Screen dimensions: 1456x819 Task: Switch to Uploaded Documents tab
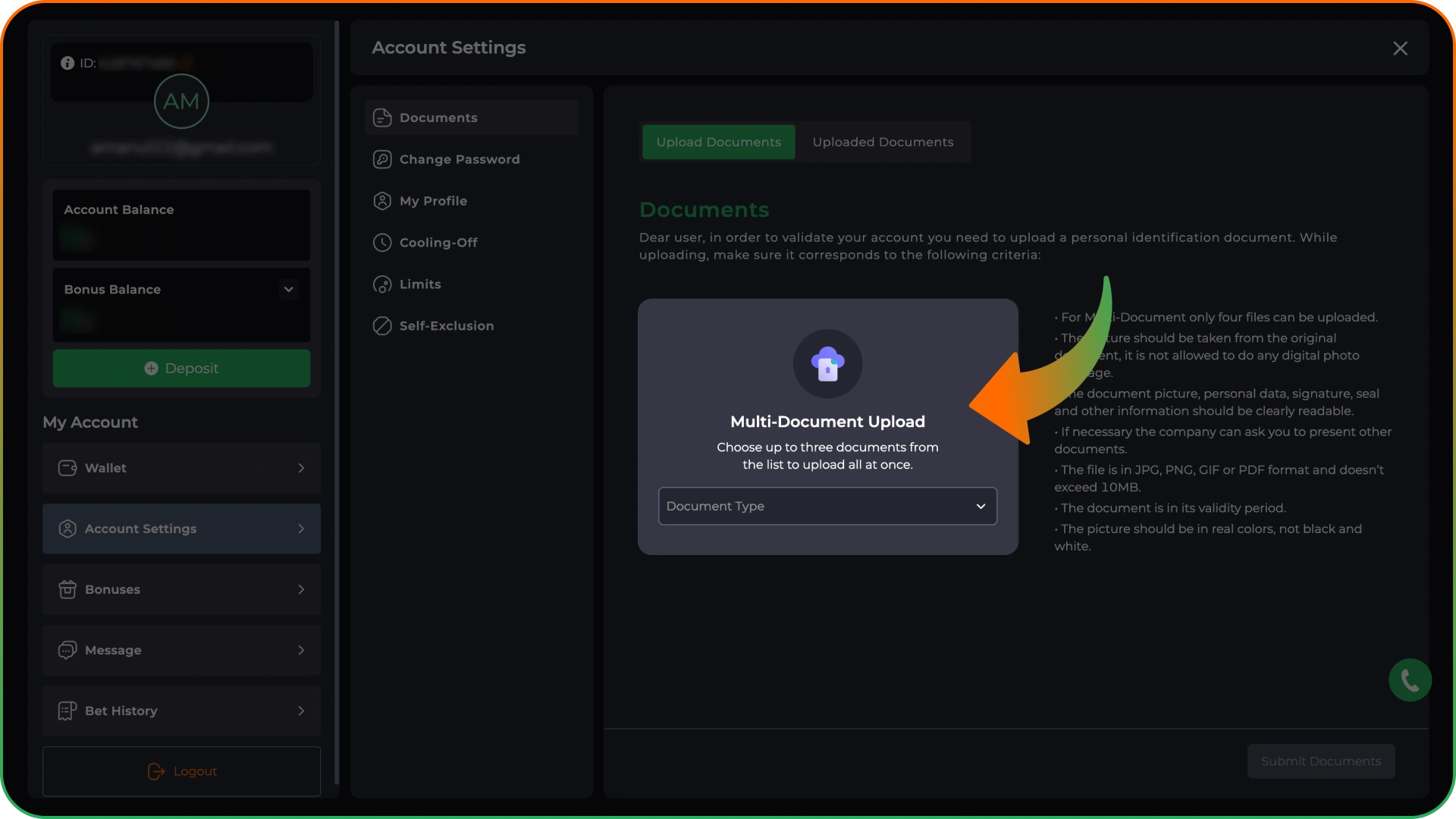pyautogui.click(x=883, y=142)
